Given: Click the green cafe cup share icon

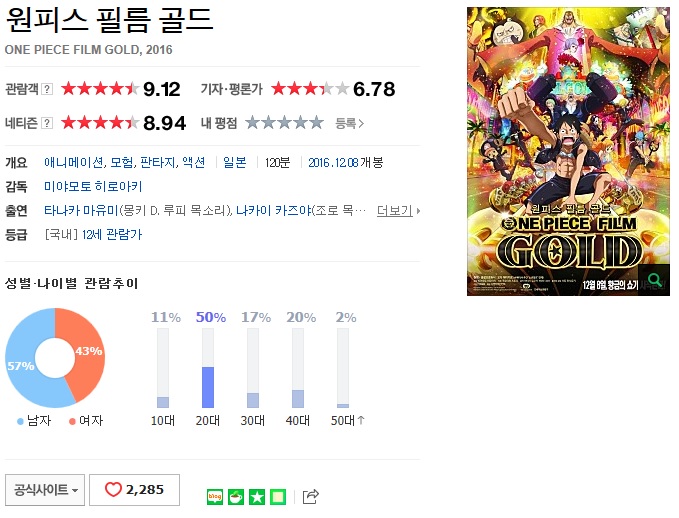Looking at the screenshot, I should (x=236, y=496).
